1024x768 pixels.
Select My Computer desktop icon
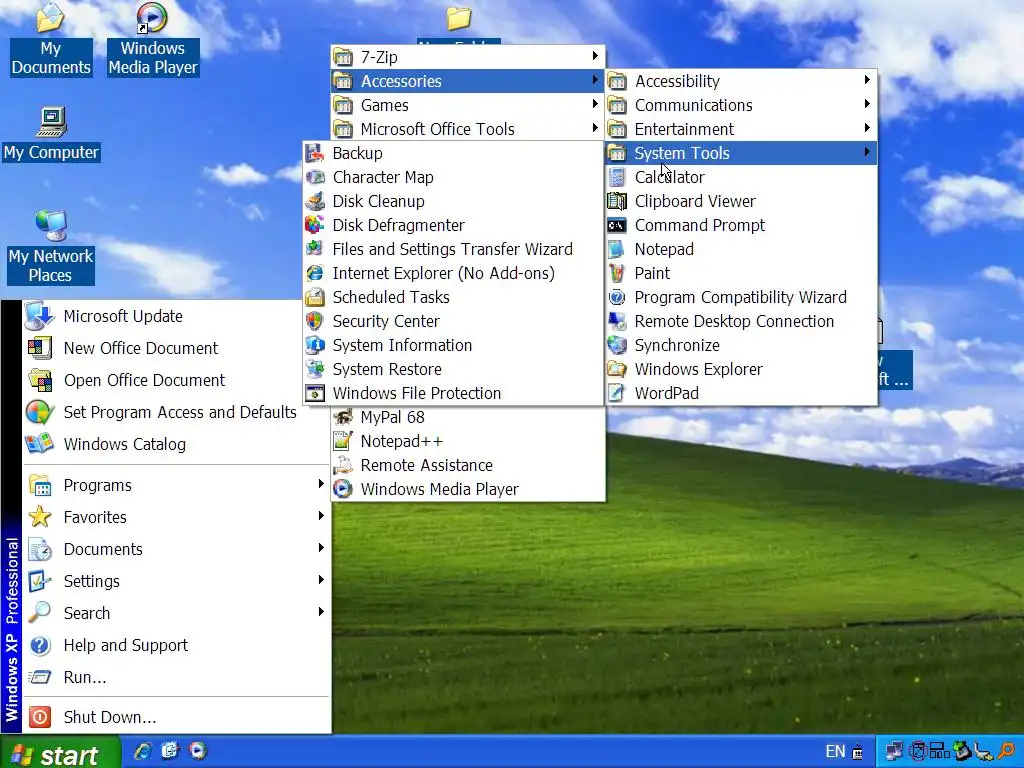[52, 134]
